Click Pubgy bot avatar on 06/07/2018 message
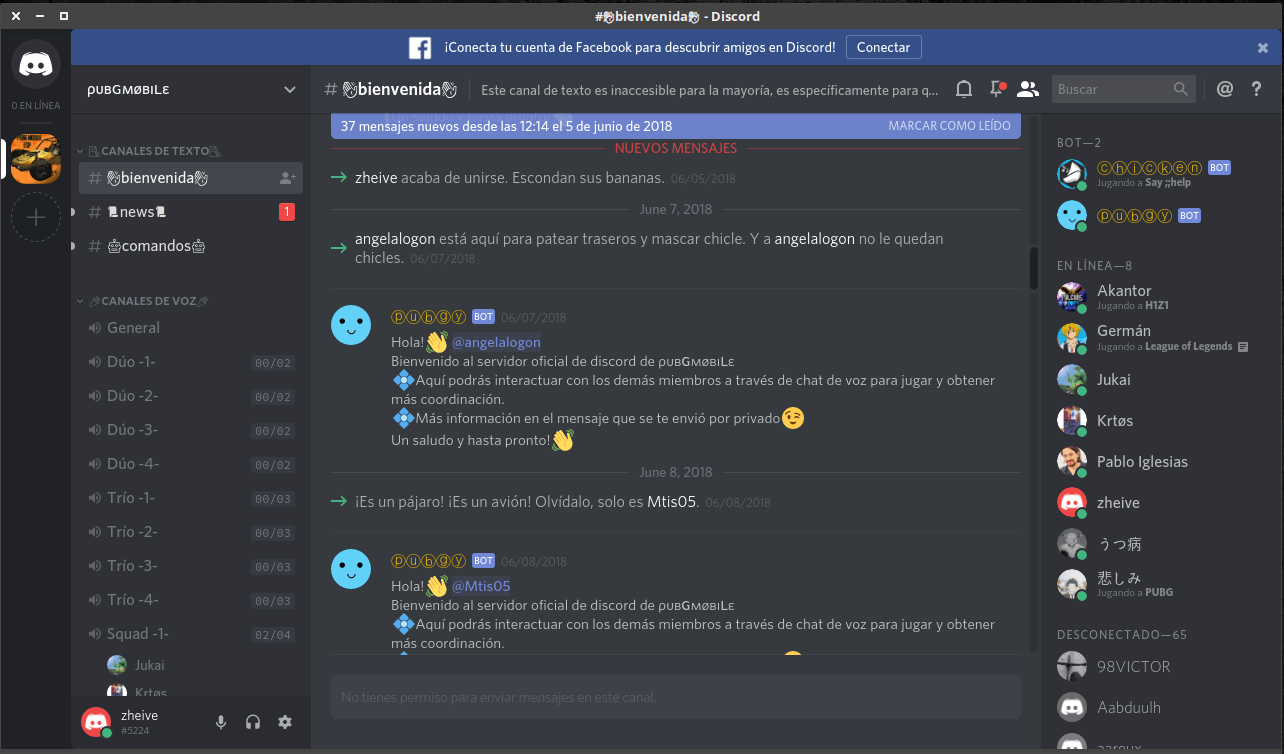The image size is (1284, 754). click(351, 325)
